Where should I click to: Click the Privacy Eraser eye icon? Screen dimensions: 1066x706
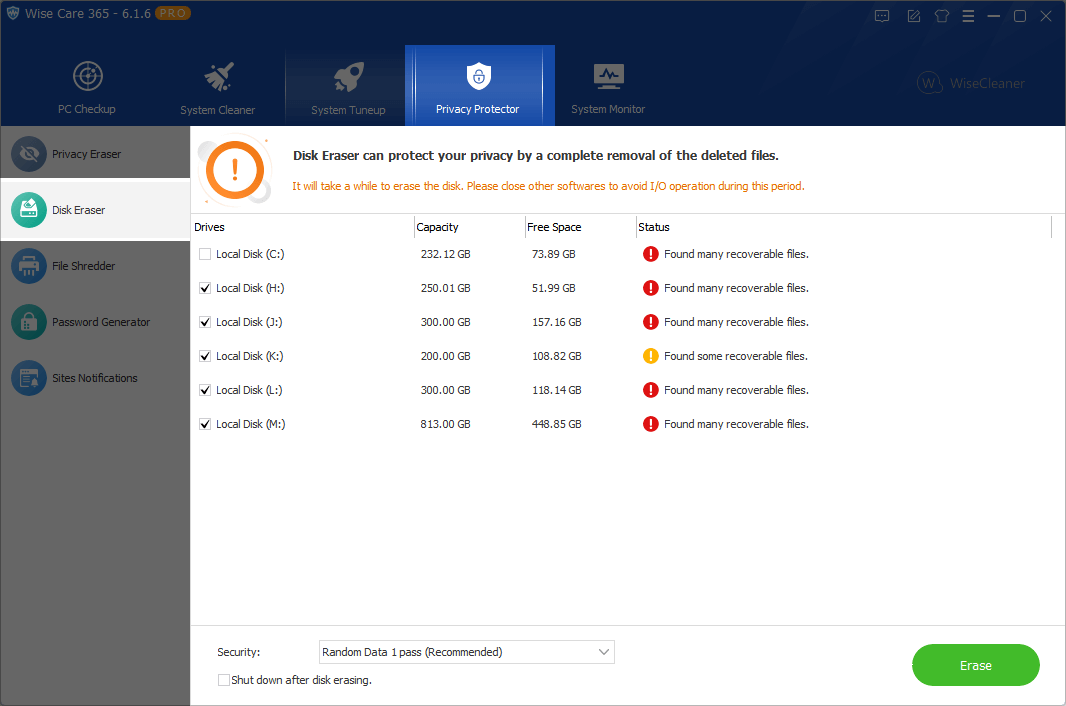click(x=29, y=154)
